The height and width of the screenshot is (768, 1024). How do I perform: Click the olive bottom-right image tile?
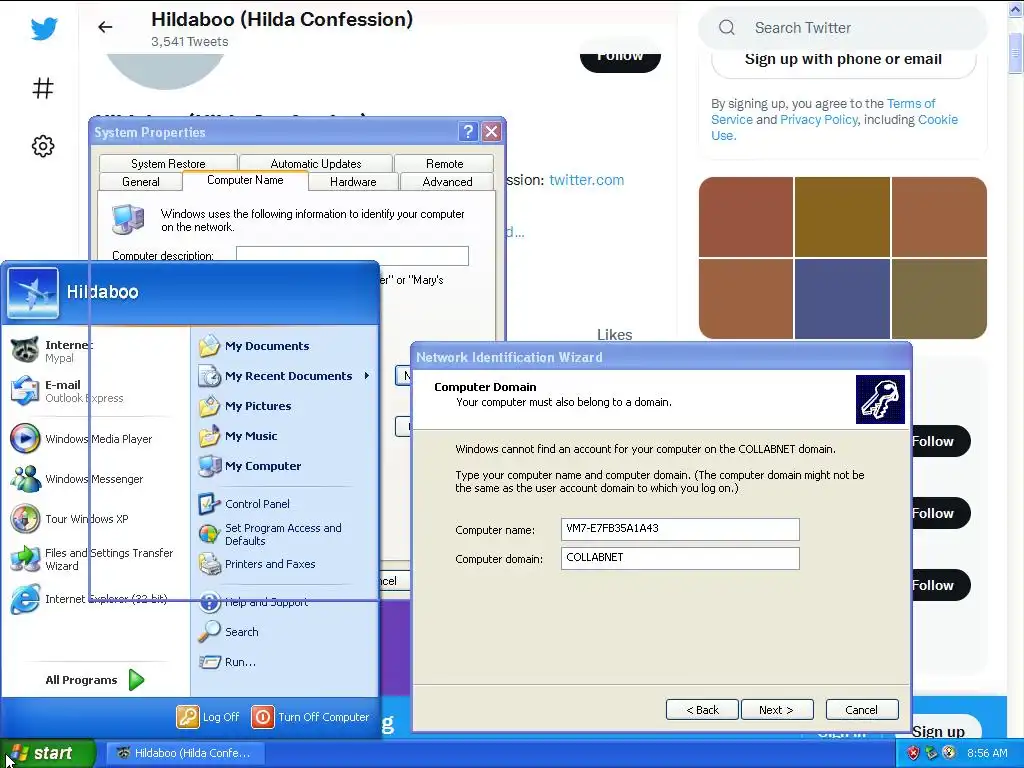tap(939, 298)
